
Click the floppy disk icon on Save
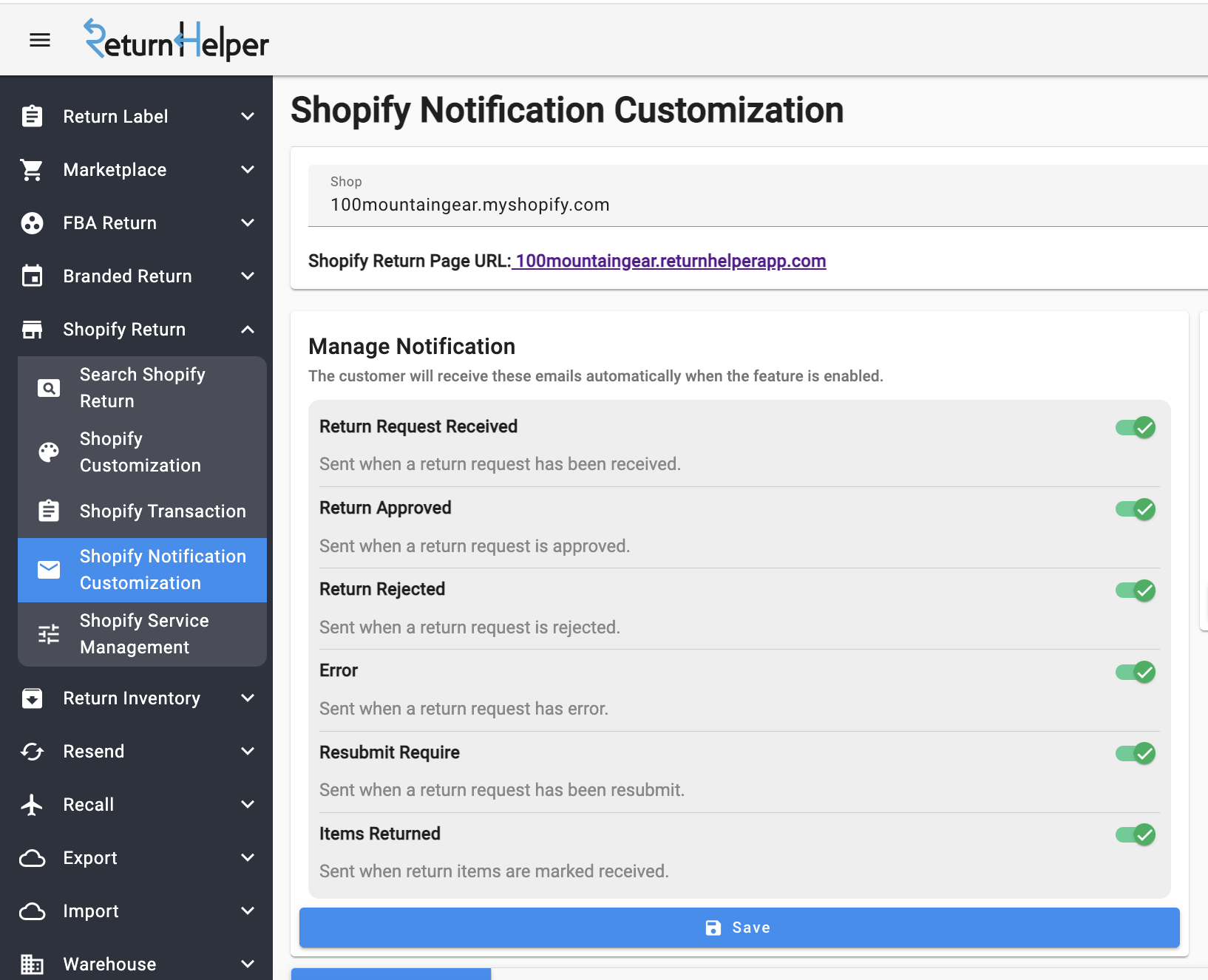[713, 928]
